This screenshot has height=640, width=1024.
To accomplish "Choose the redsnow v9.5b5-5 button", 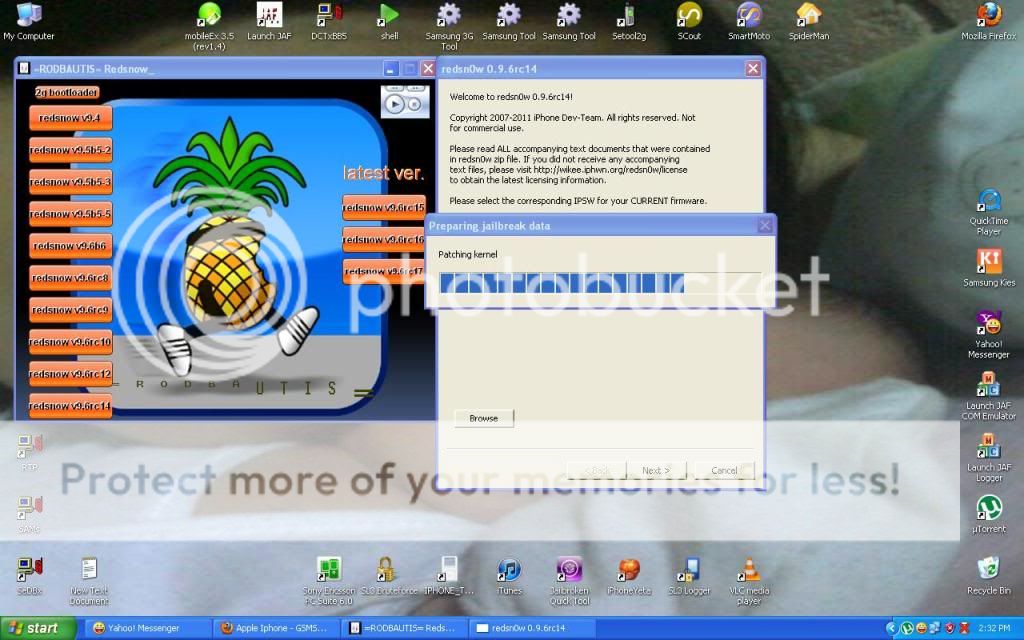I will coord(70,214).
